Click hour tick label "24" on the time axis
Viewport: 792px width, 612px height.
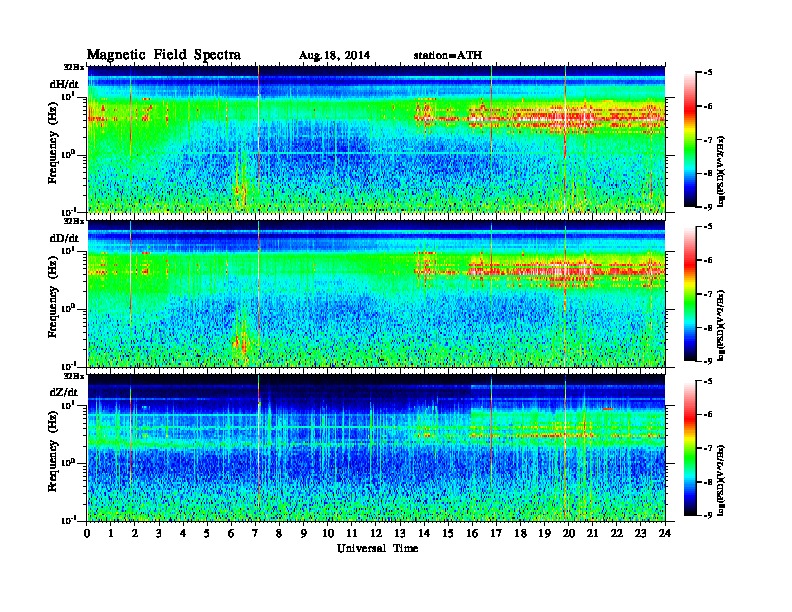point(665,533)
